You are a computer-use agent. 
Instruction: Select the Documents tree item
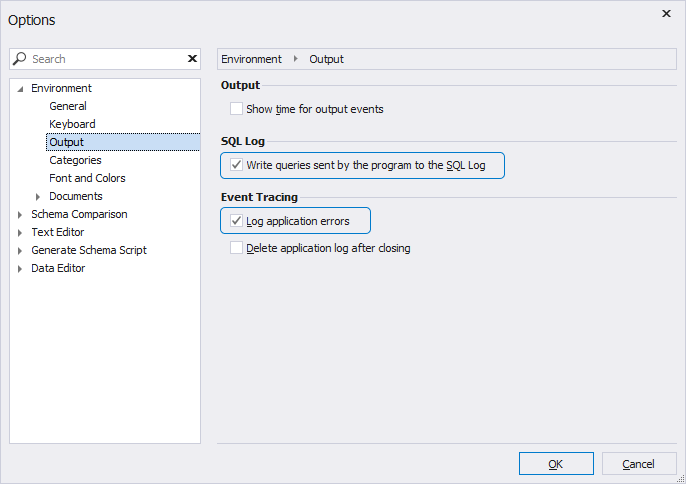[76, 196]
